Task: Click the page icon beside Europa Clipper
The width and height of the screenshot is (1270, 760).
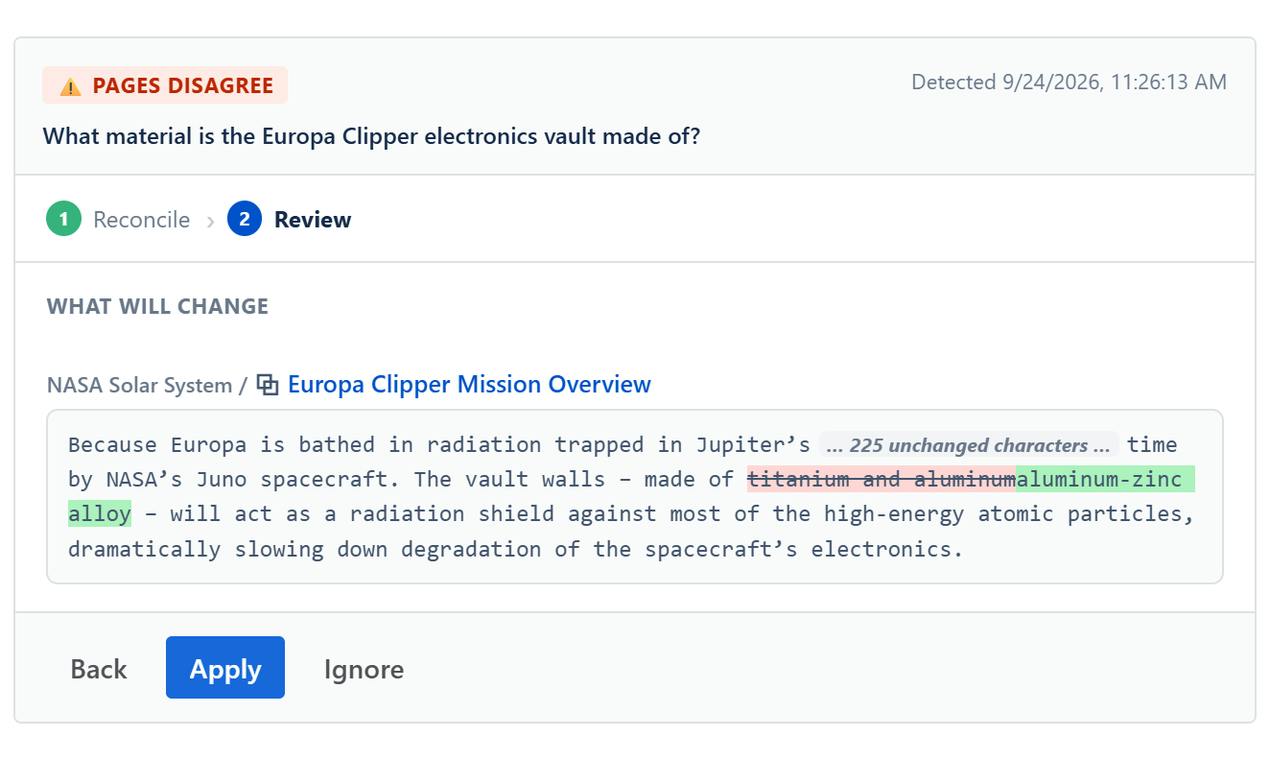Action: pyautogui.click(x=267, y=384)
